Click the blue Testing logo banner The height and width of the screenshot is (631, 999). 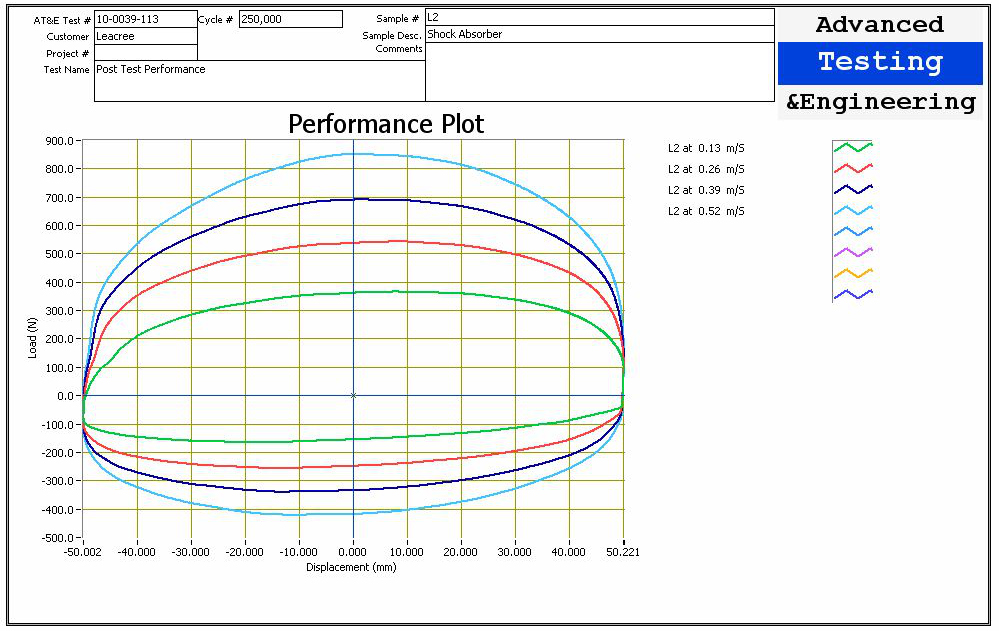tap(880, 63)
